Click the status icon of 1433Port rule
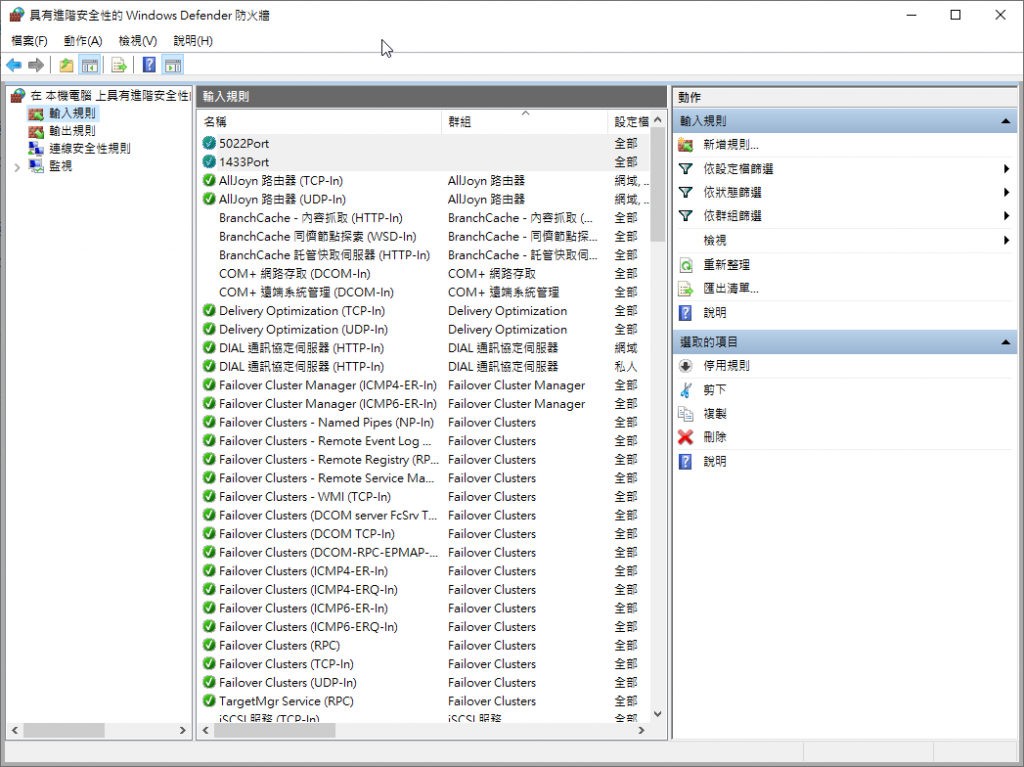Viewport: 1024px width, 767px height. click(209, 161)
